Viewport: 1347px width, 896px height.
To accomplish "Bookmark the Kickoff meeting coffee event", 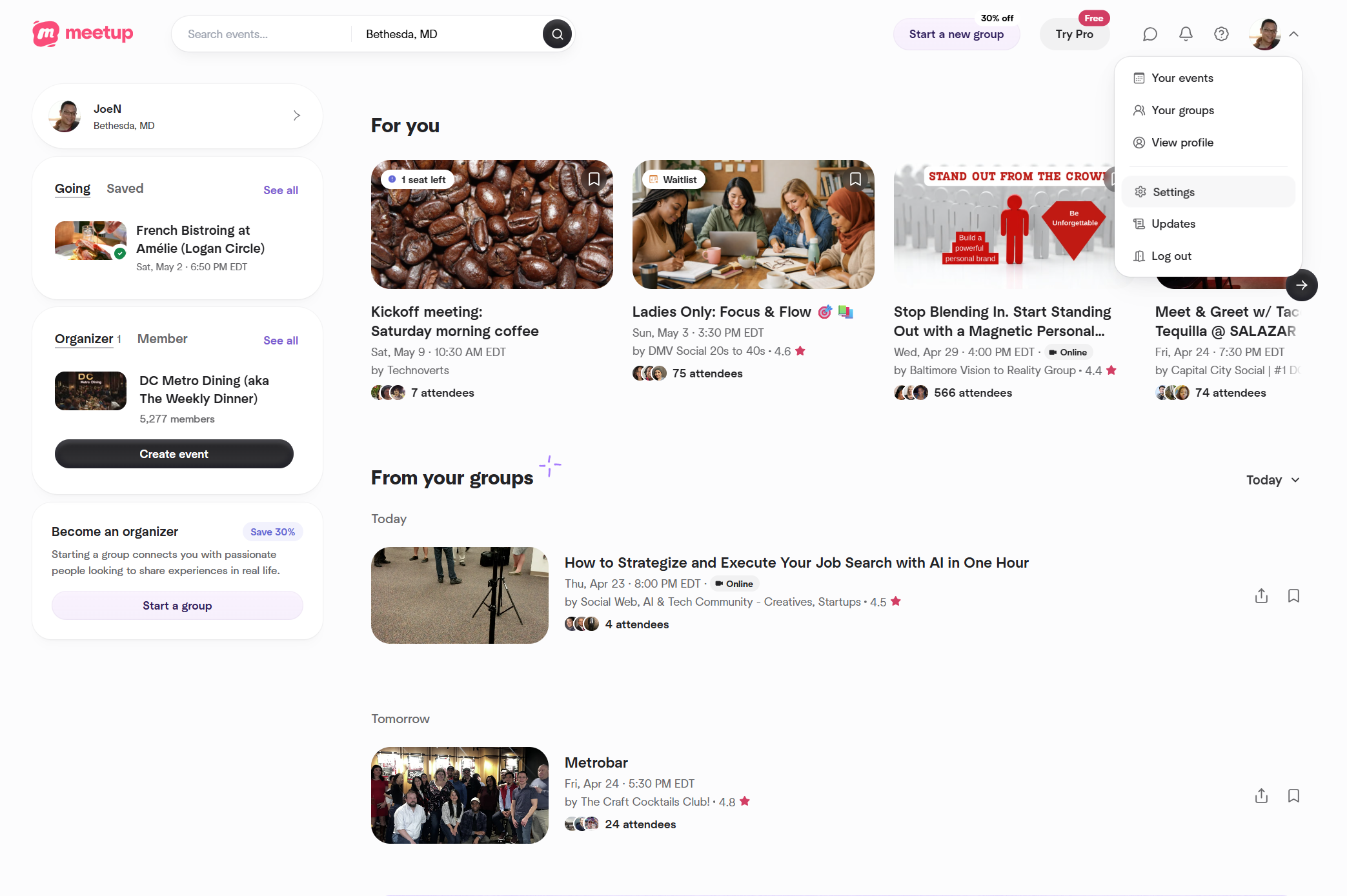I will coord(594,179).
